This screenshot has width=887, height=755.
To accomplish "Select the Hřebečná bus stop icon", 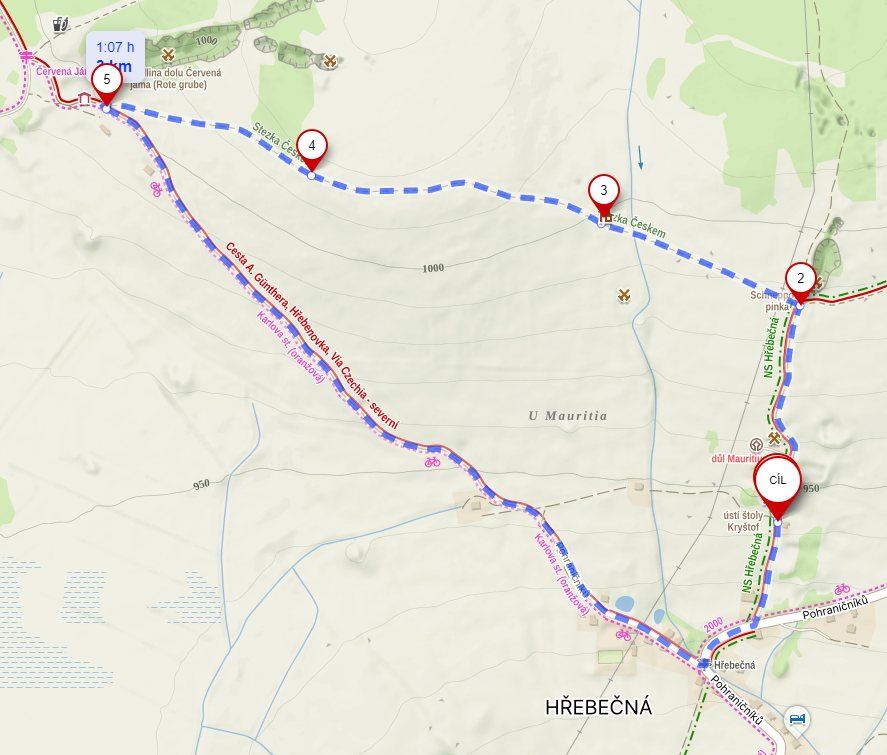I will tap(704, 664).
